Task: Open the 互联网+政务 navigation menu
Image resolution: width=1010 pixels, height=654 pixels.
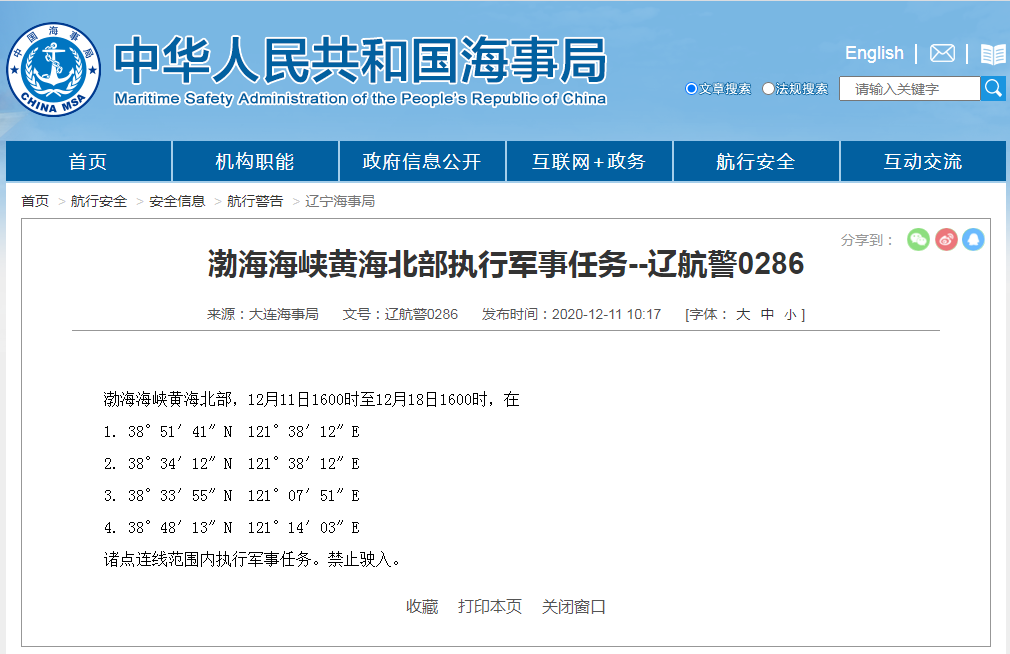Action: coord(589,161)
